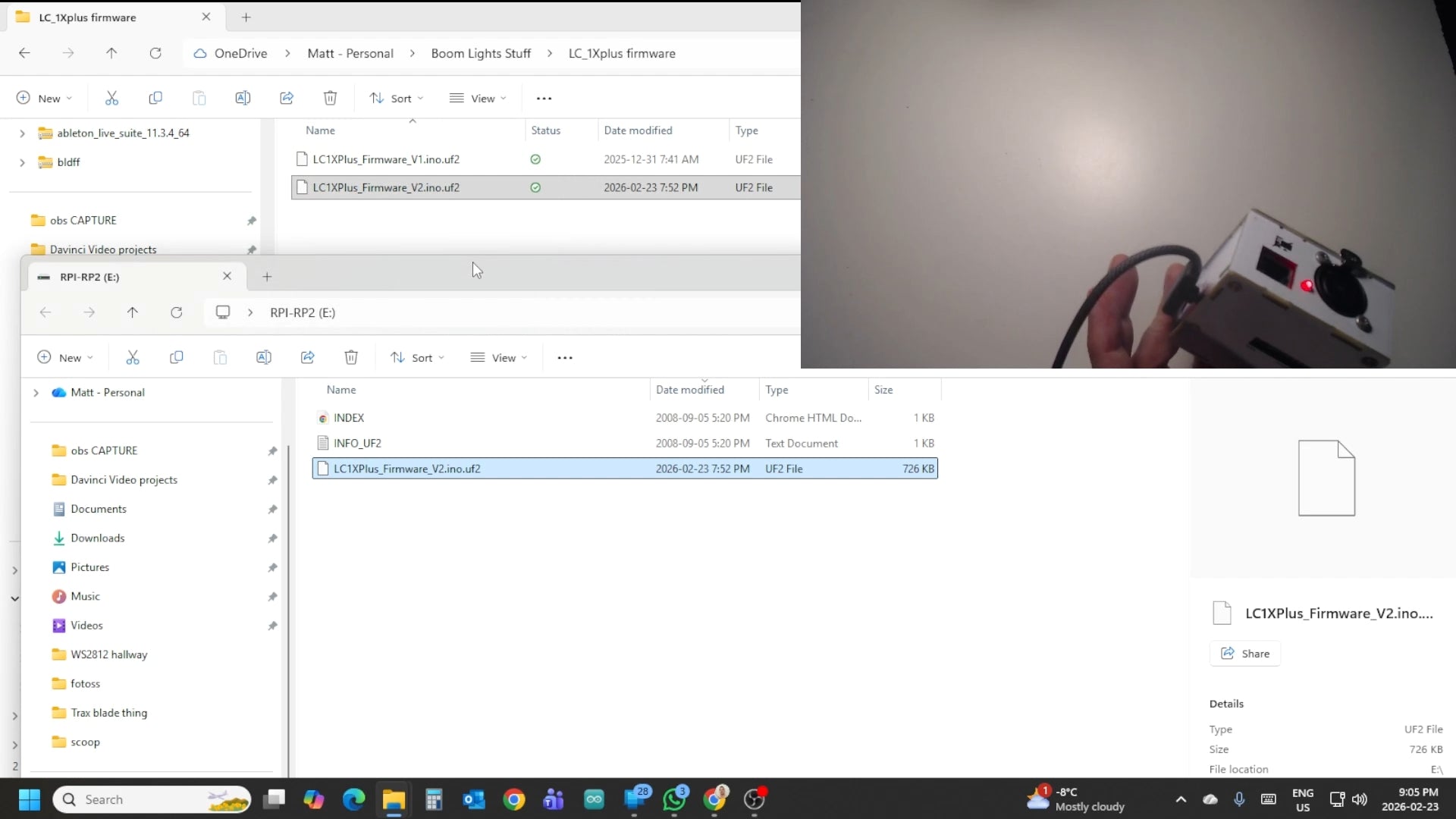The image size is (1456, 819).
Task: Open WhatsApp from the taskbar
Action: click(676, 799)
